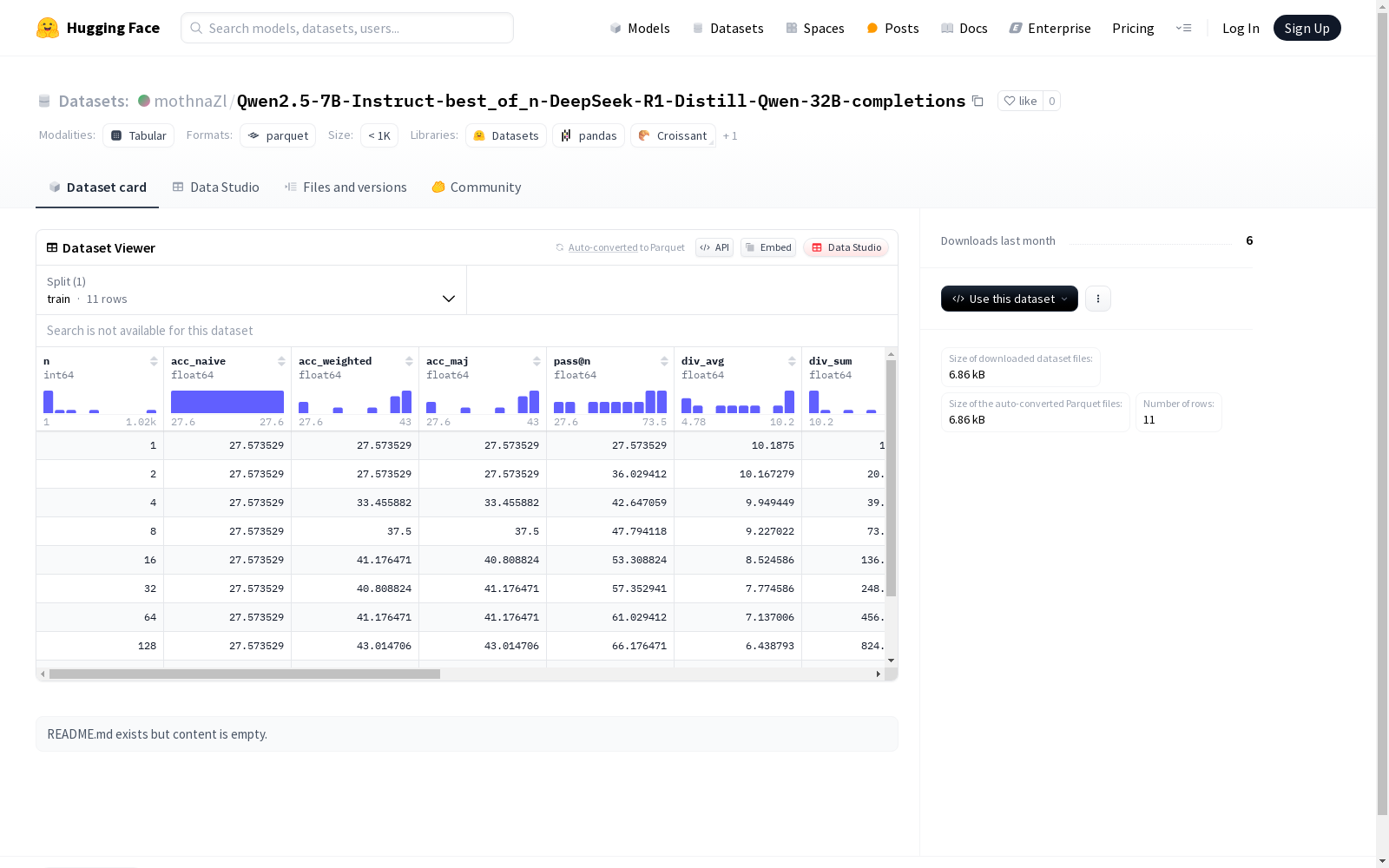Screen dimensions: 1389x868
Task: Focus the search models, datasets, users field
Action: 347,28
